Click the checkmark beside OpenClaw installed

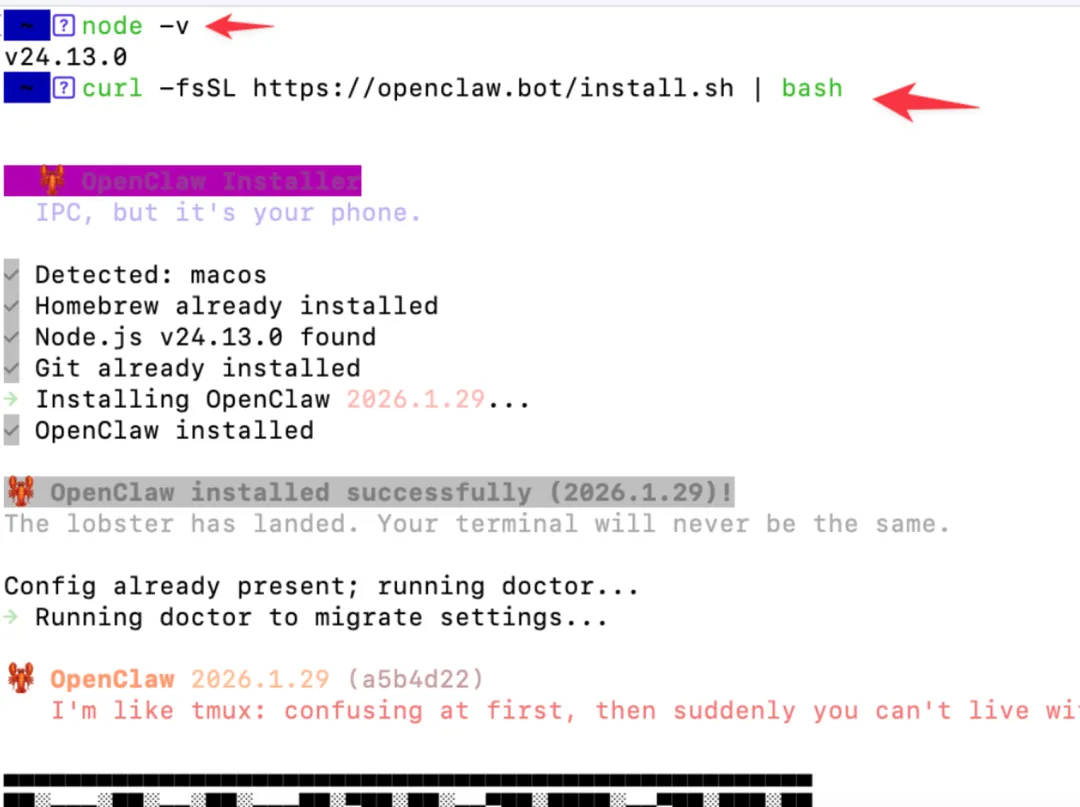coord(11,430)
